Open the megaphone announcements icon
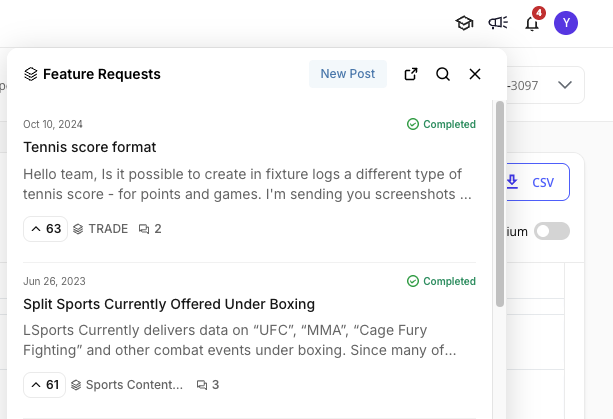This screenshot has height=419, width=613. point(497,23)
